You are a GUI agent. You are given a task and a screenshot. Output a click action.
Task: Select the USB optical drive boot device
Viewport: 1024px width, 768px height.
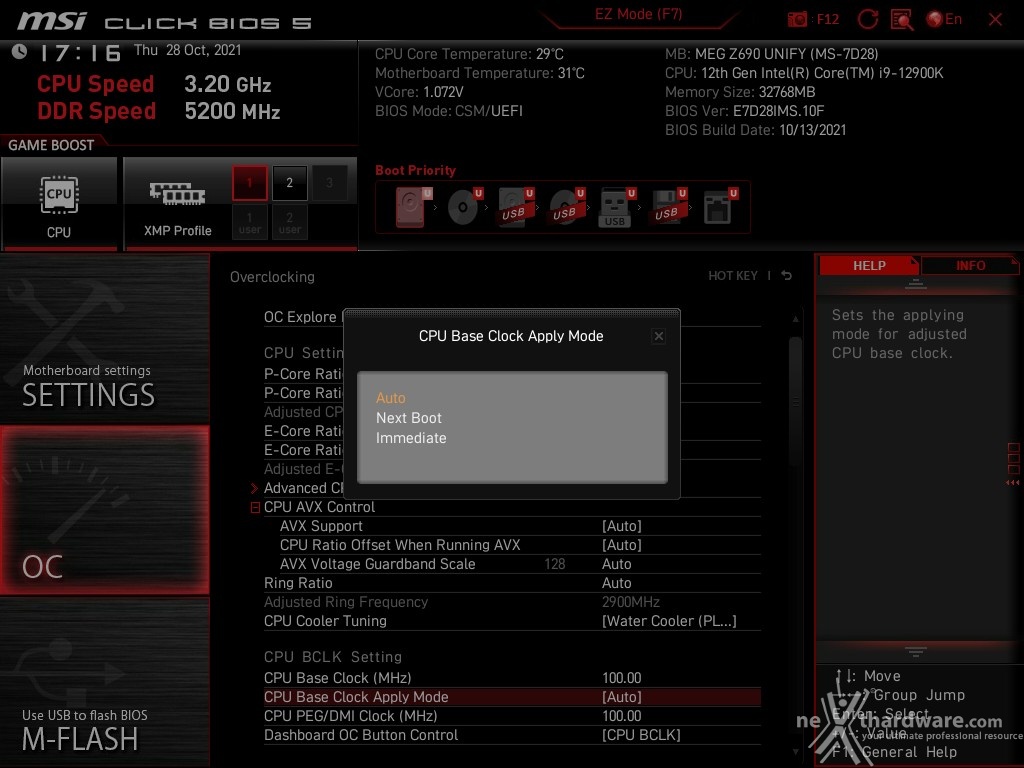[x=566, y=207]
